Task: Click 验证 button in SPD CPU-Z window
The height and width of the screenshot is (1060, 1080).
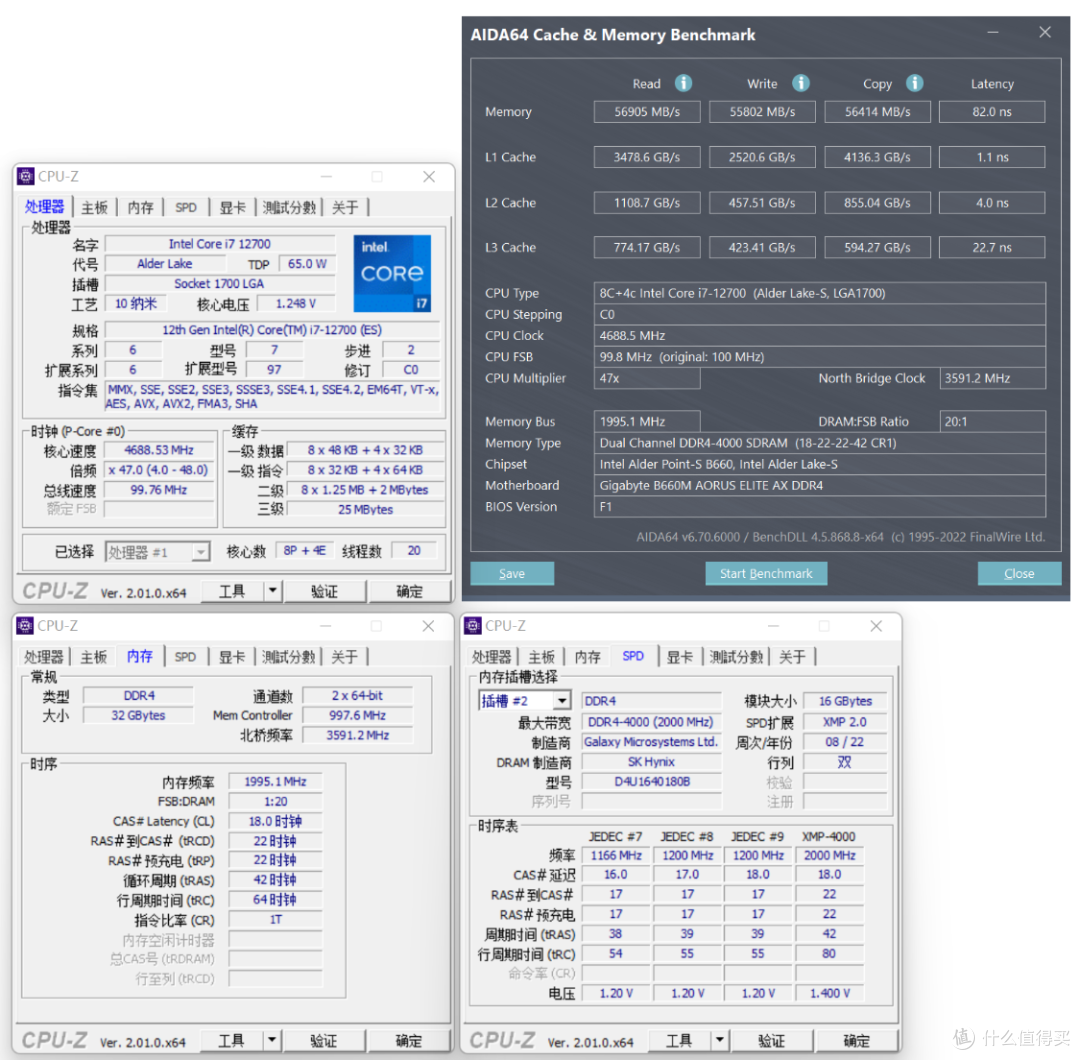Action: point(771,1040)
